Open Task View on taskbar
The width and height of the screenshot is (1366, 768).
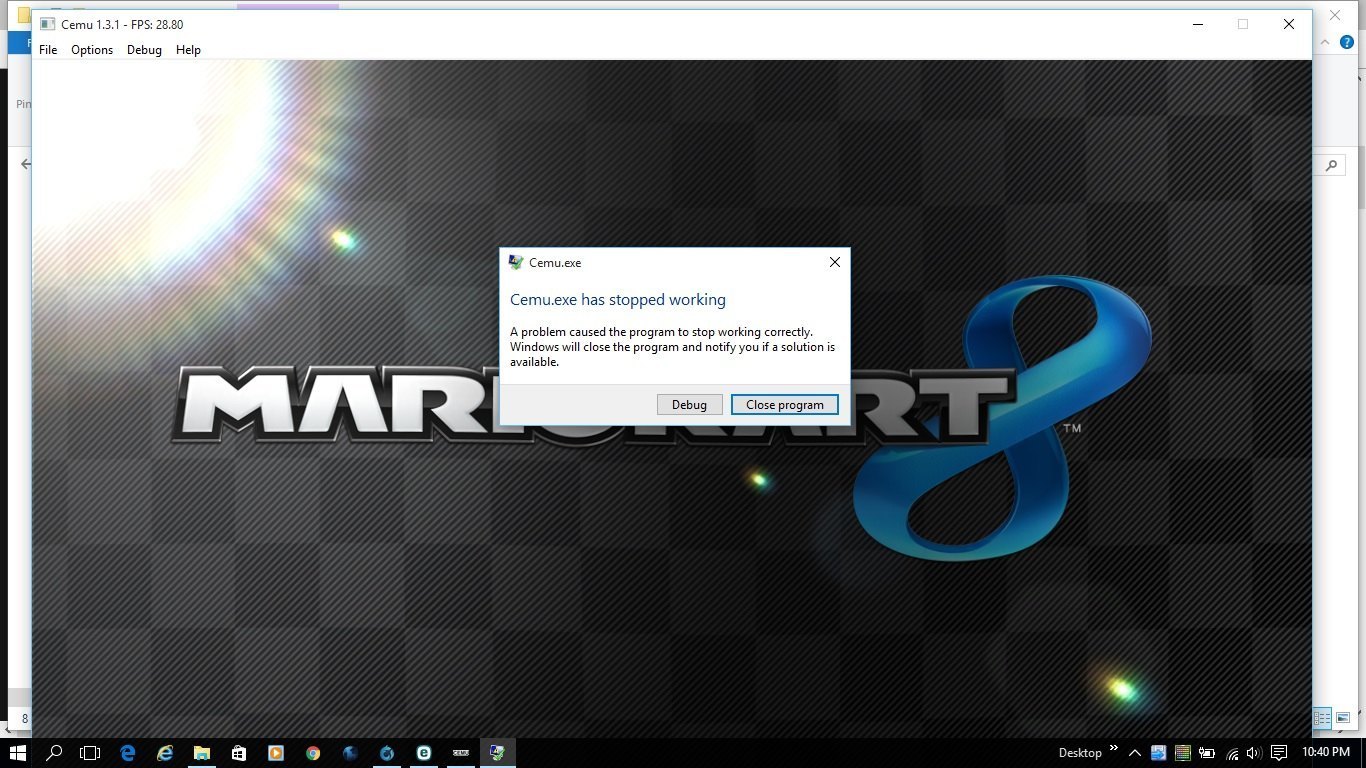pyautogui.click(x=90, y=753)
